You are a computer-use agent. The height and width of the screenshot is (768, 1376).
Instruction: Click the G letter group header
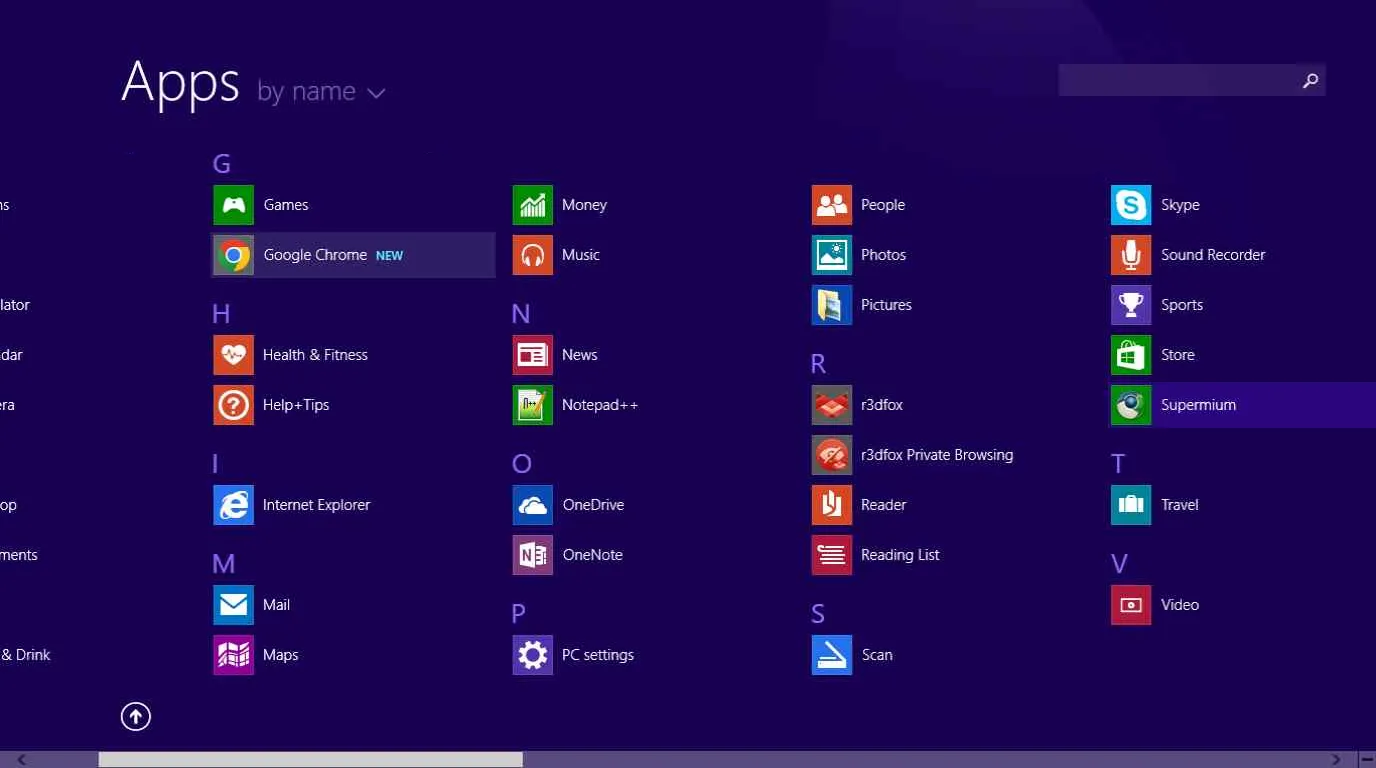coord(222,164)
